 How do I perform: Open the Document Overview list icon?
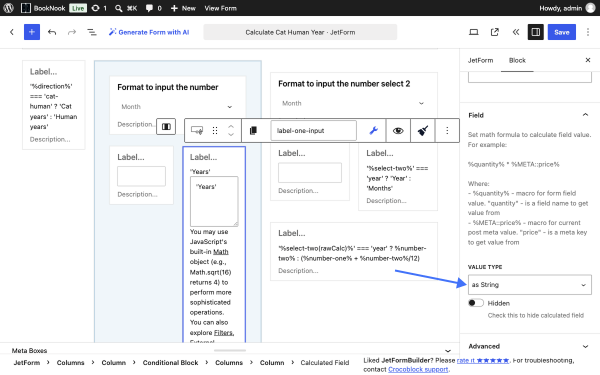pyautogui.click(x=92, y=32)
